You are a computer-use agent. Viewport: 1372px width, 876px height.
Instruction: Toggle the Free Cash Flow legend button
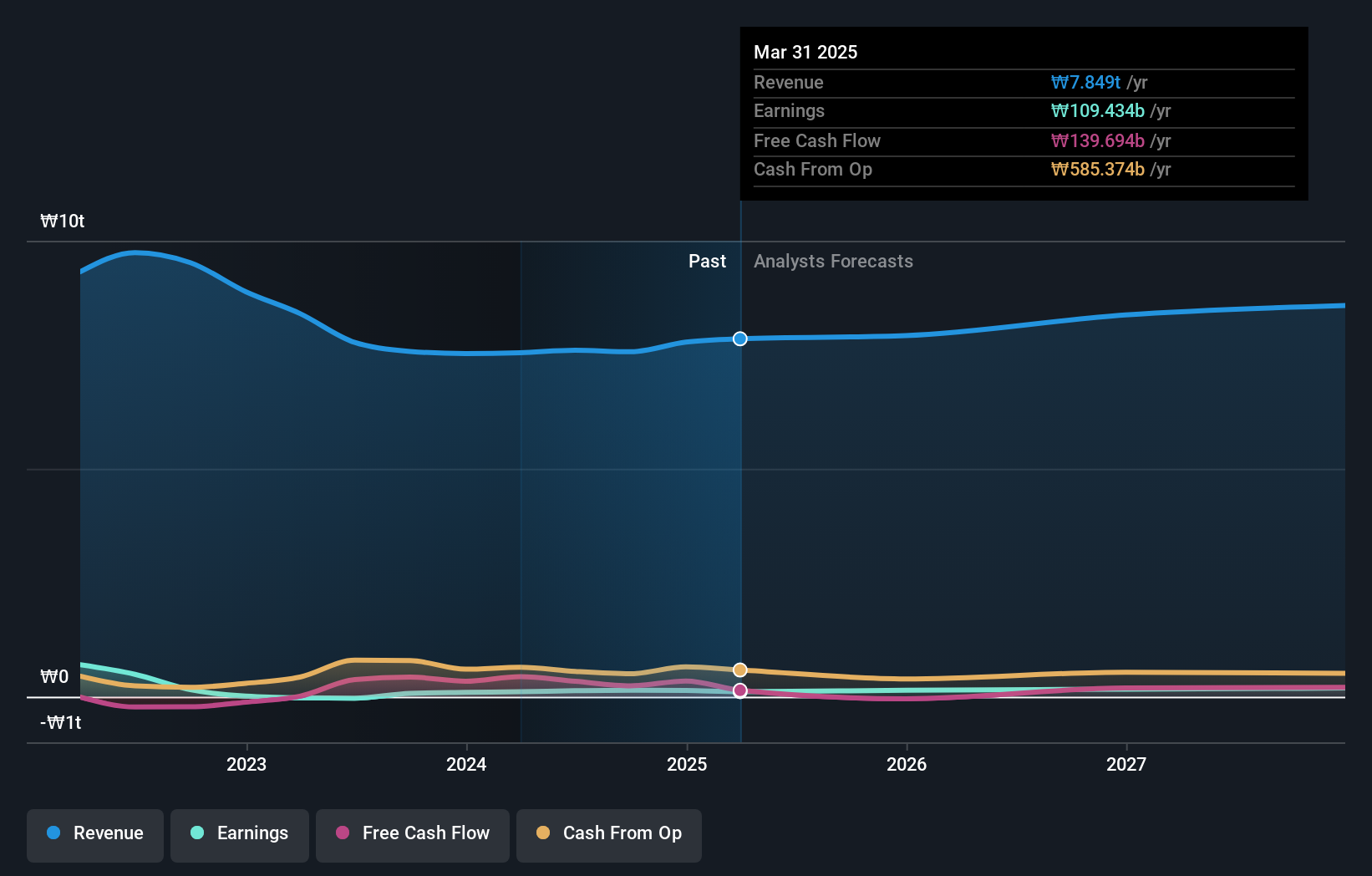[x=413, y=835]
